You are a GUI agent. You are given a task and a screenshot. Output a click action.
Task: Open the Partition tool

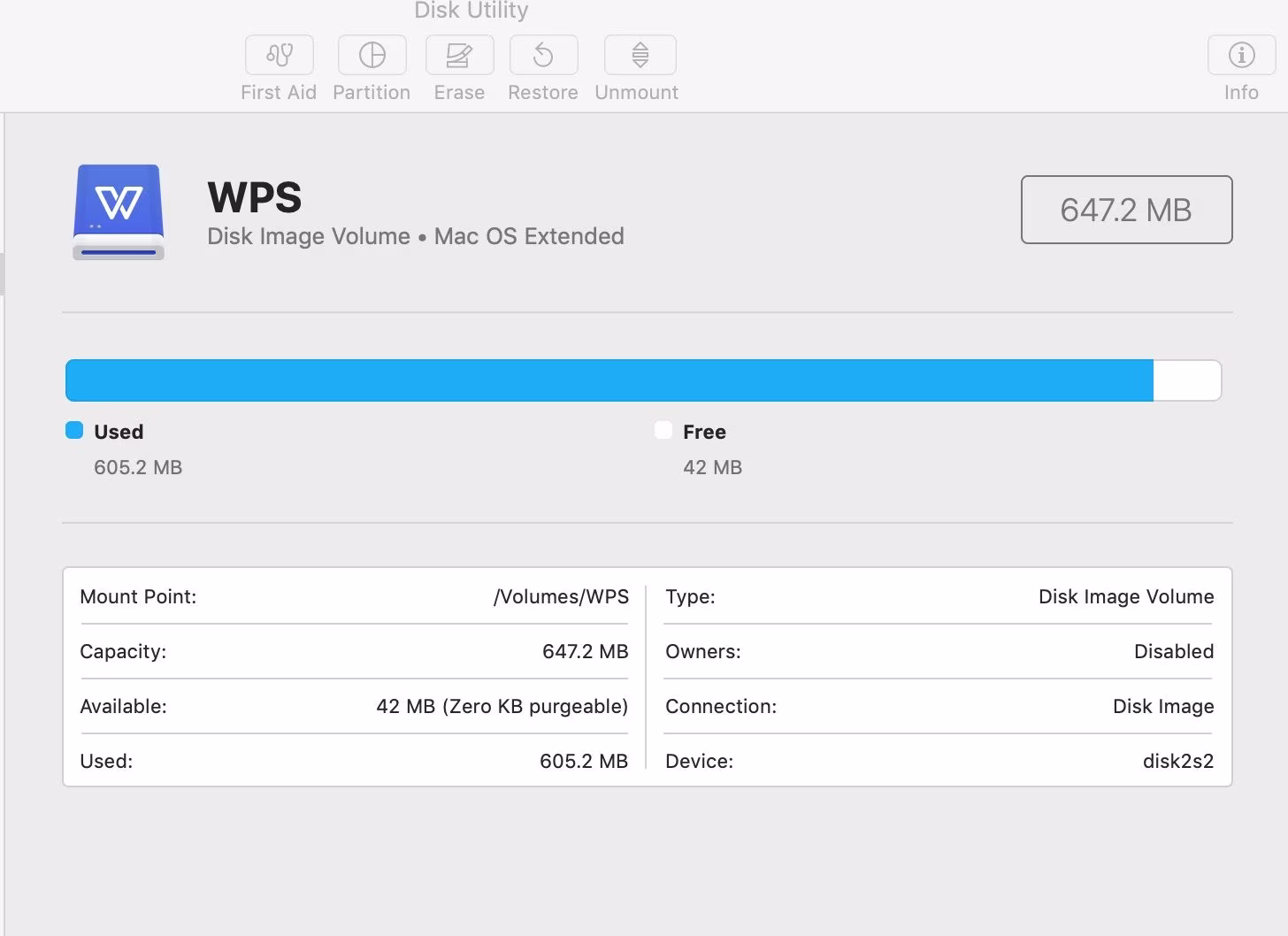[372, 56]
